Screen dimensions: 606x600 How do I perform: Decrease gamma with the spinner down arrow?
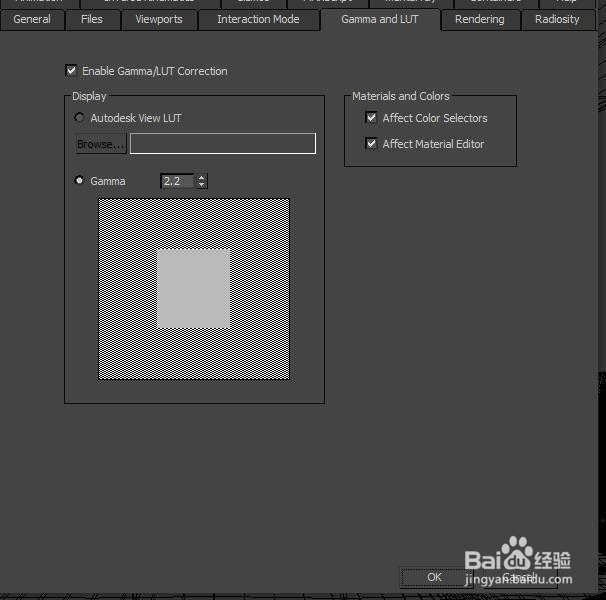click(201, 185)
